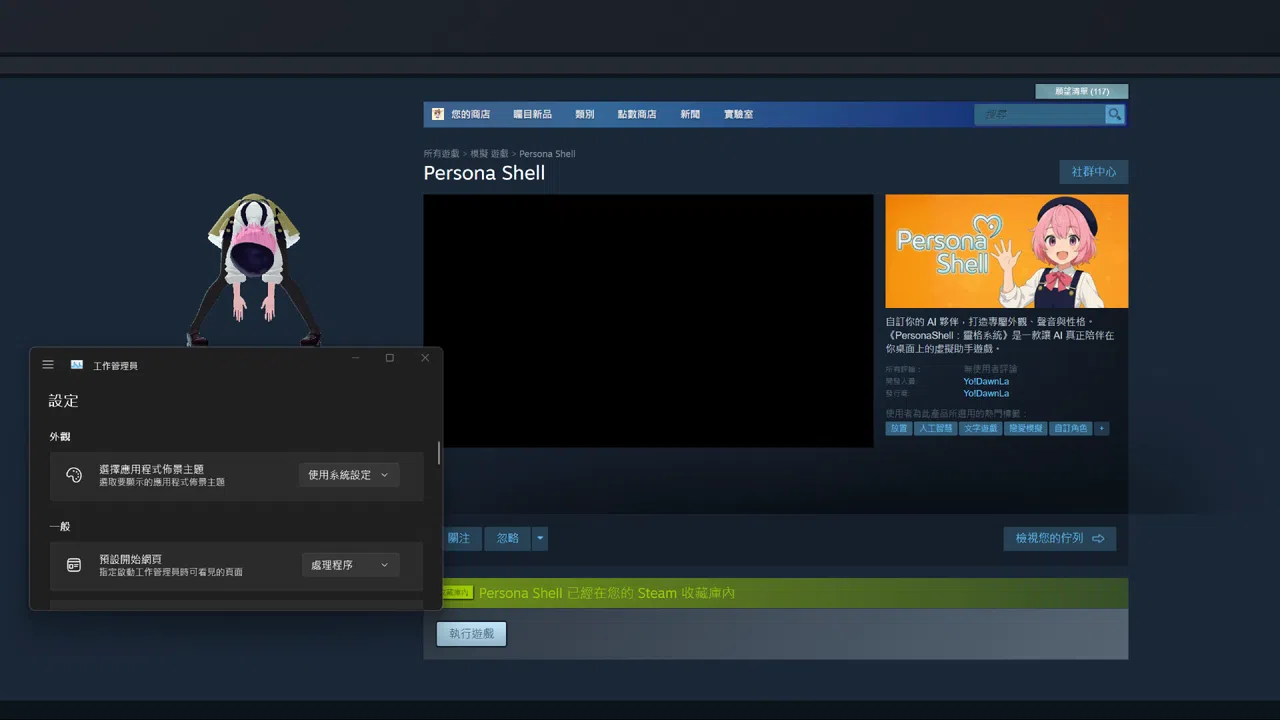Screen dimensions: 1280x720
Task: Click the black video player area
Action: click(x=648, y=320)
